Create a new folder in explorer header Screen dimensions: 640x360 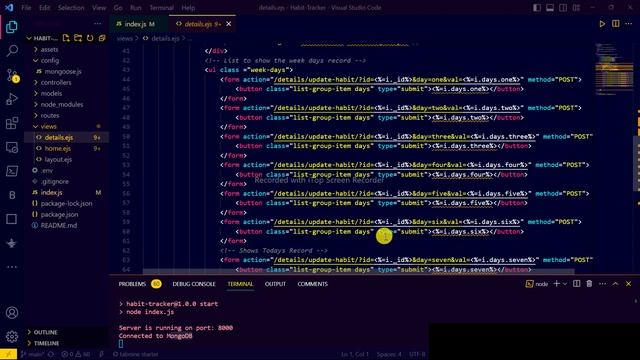[78, 38]
